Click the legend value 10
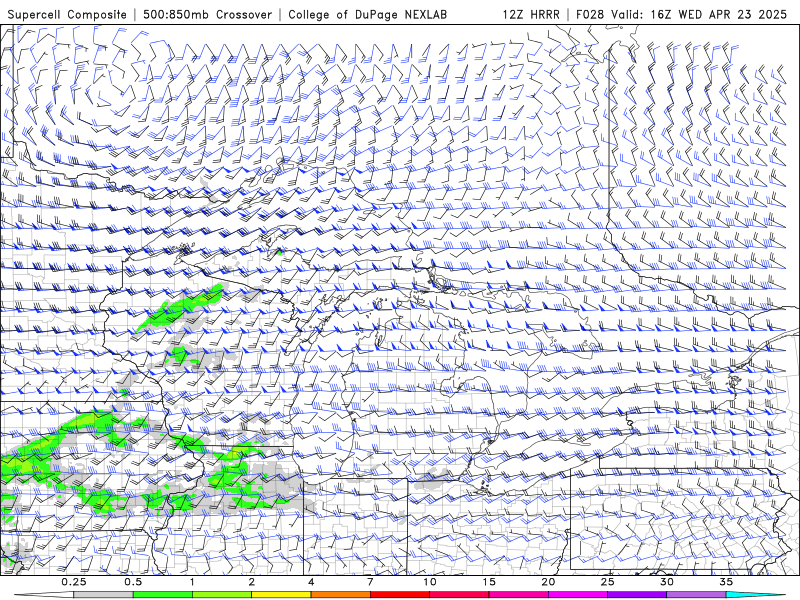The image size is (800, 600). tap(430, 582)
